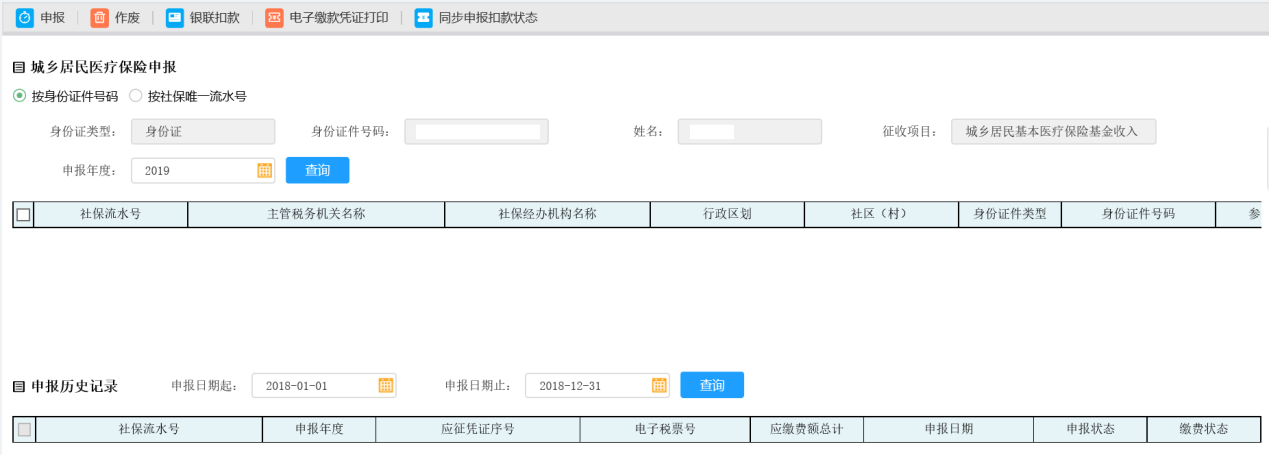Screen dimensions: 1269x455
Task: Click 申报日期 column header
Action: [x=948, y=429]
